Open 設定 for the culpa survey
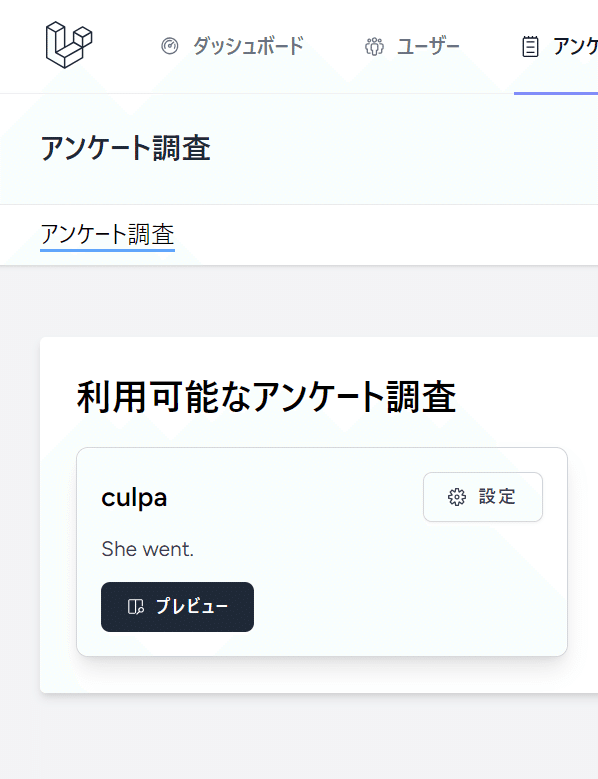 coord(483,497)
